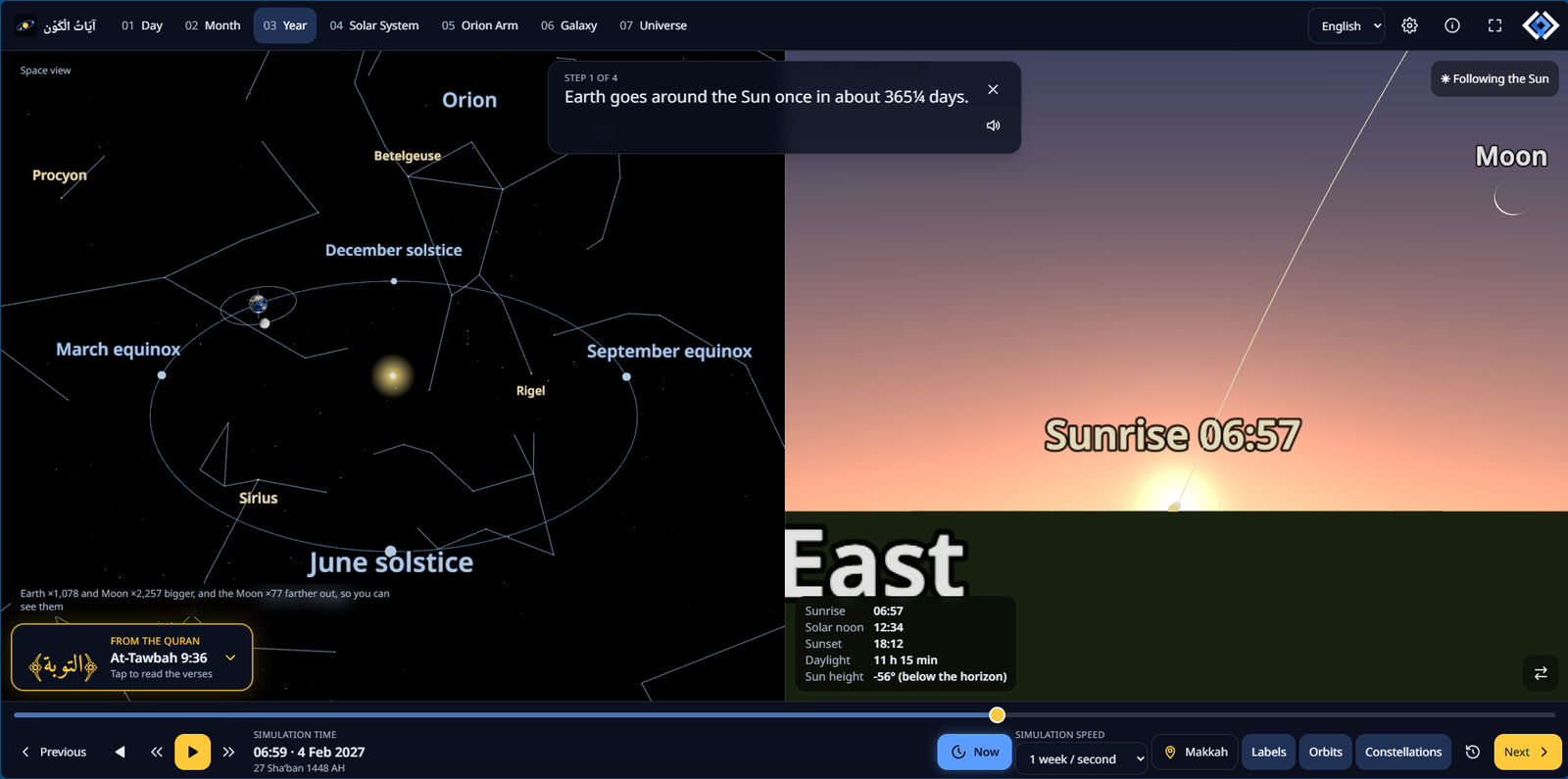
Task: Click the September equinox orbit marker
Action: tap(626, 376)
